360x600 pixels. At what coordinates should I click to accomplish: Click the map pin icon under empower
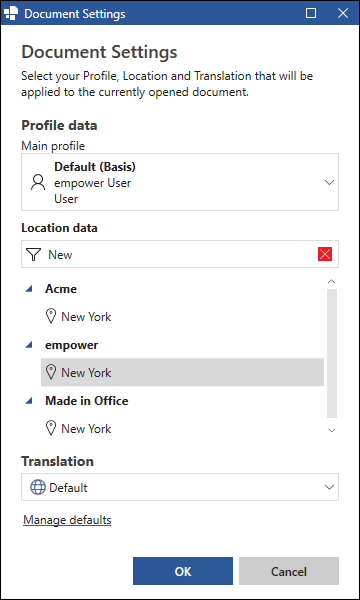pos(51,372)
